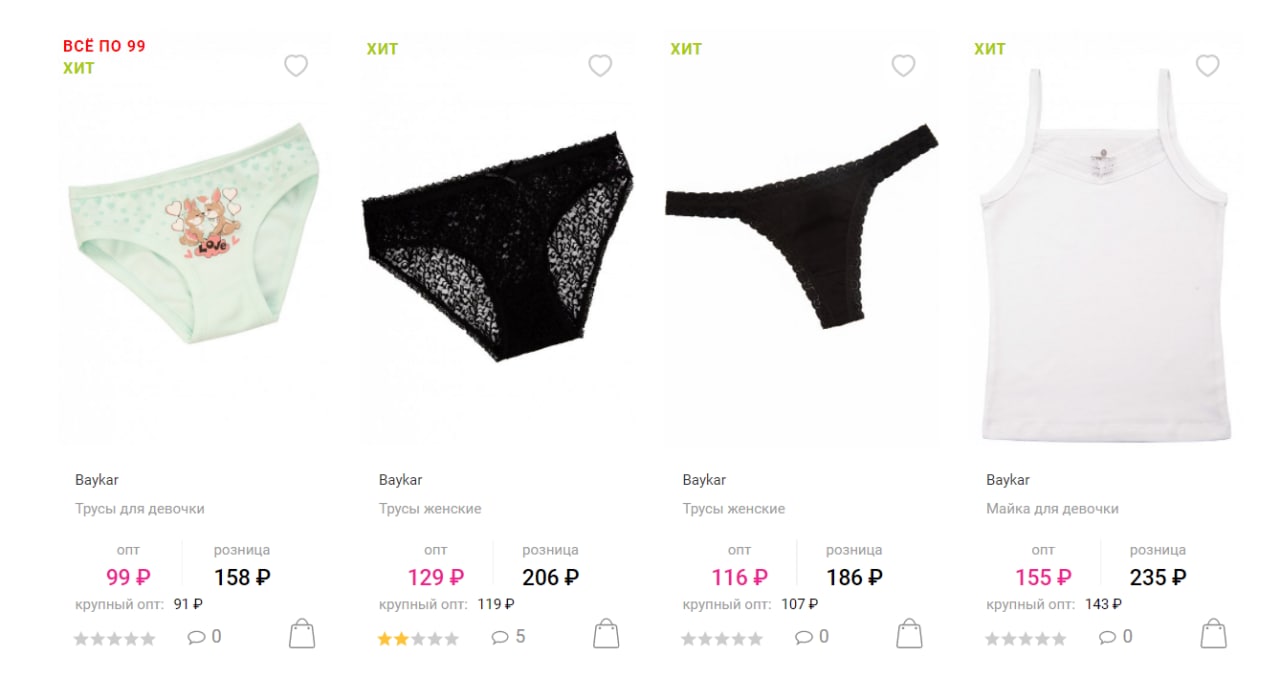Open the Майка для девочки product link

[x=1052, y=509]
